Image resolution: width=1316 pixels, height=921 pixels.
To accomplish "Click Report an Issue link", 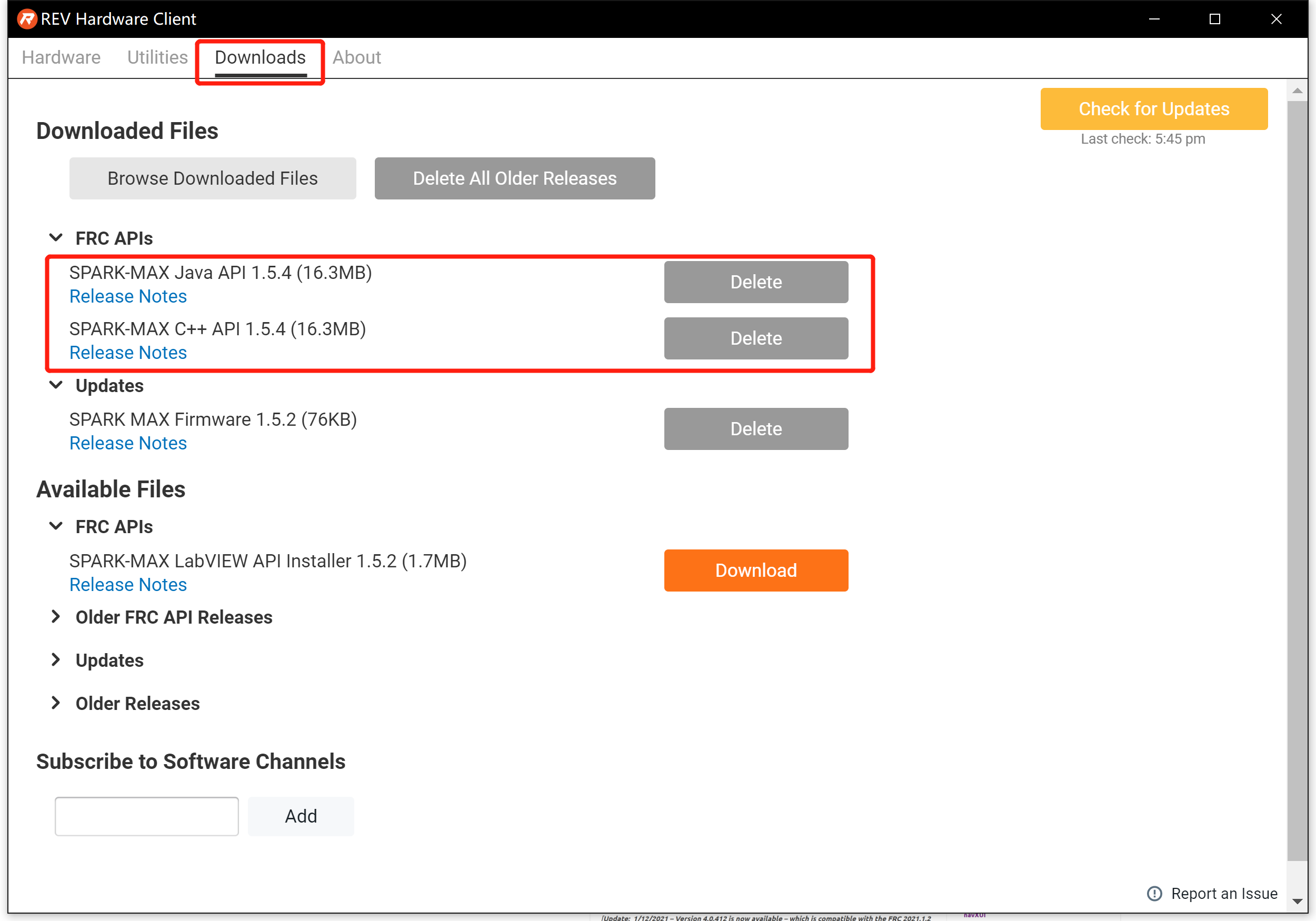I will click(x=1224, y=894).
